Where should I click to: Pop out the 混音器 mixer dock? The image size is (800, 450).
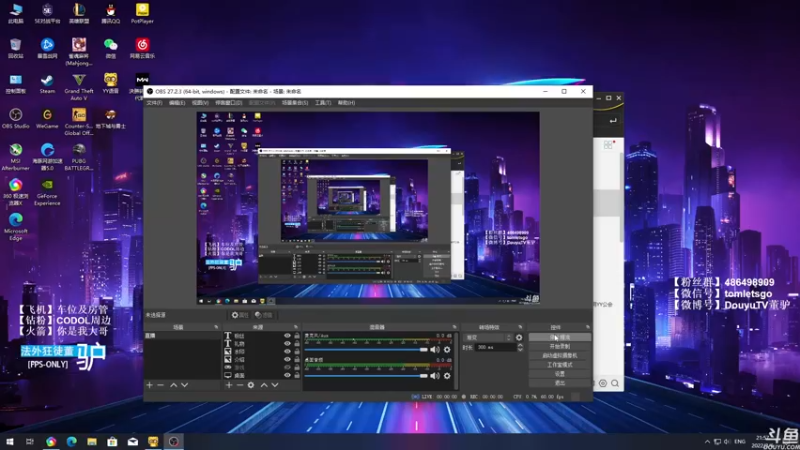point(454,327)
